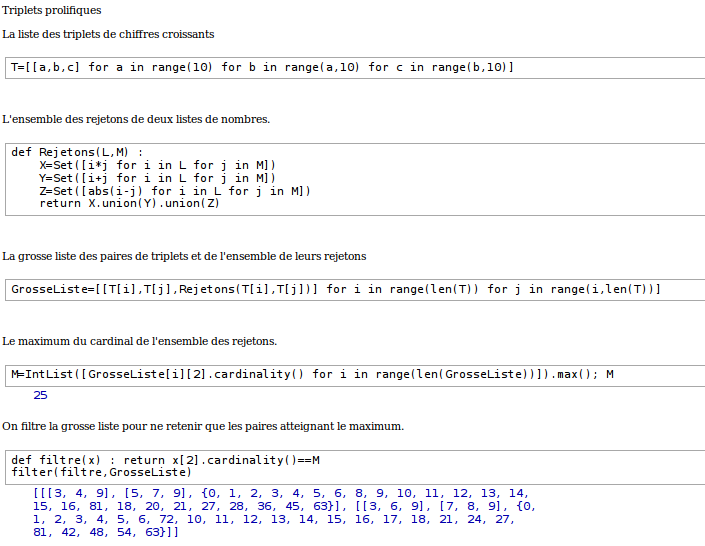Focus the M=IntList code cell
Image resolution: width=705 pixels, height=546 pixels.
312,374
